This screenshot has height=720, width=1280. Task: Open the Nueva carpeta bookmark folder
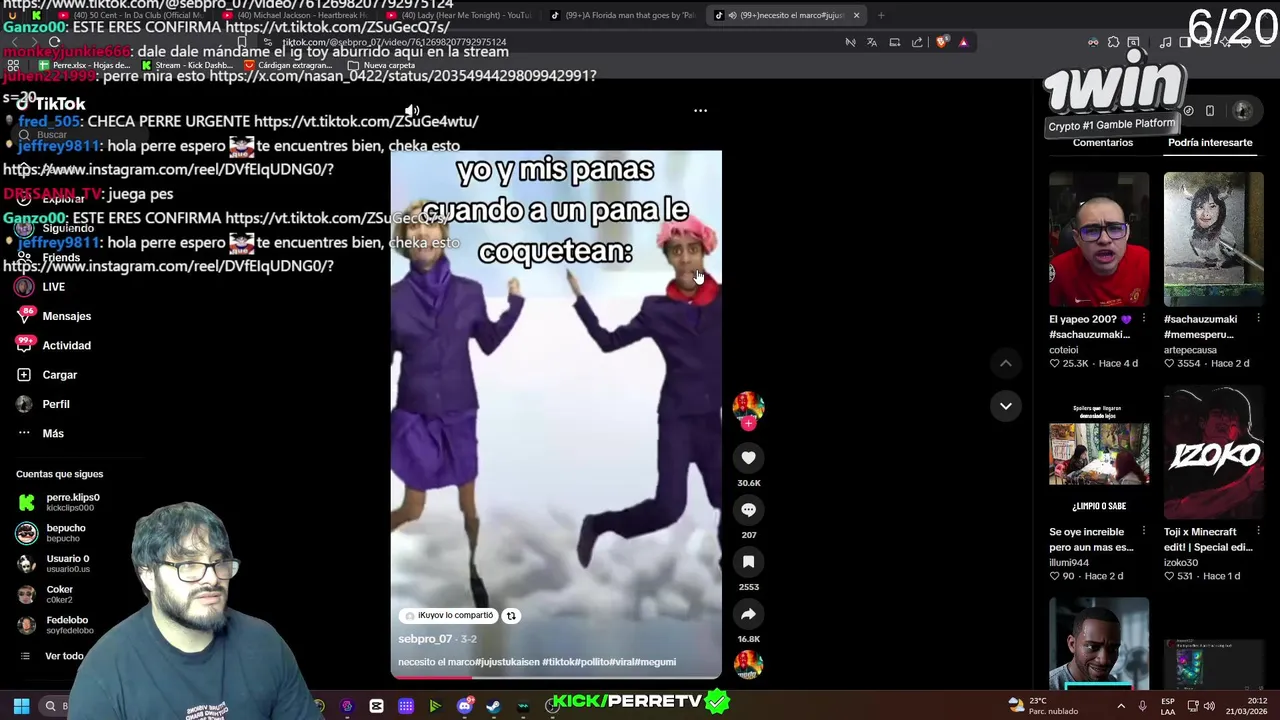tap(382, 65)
